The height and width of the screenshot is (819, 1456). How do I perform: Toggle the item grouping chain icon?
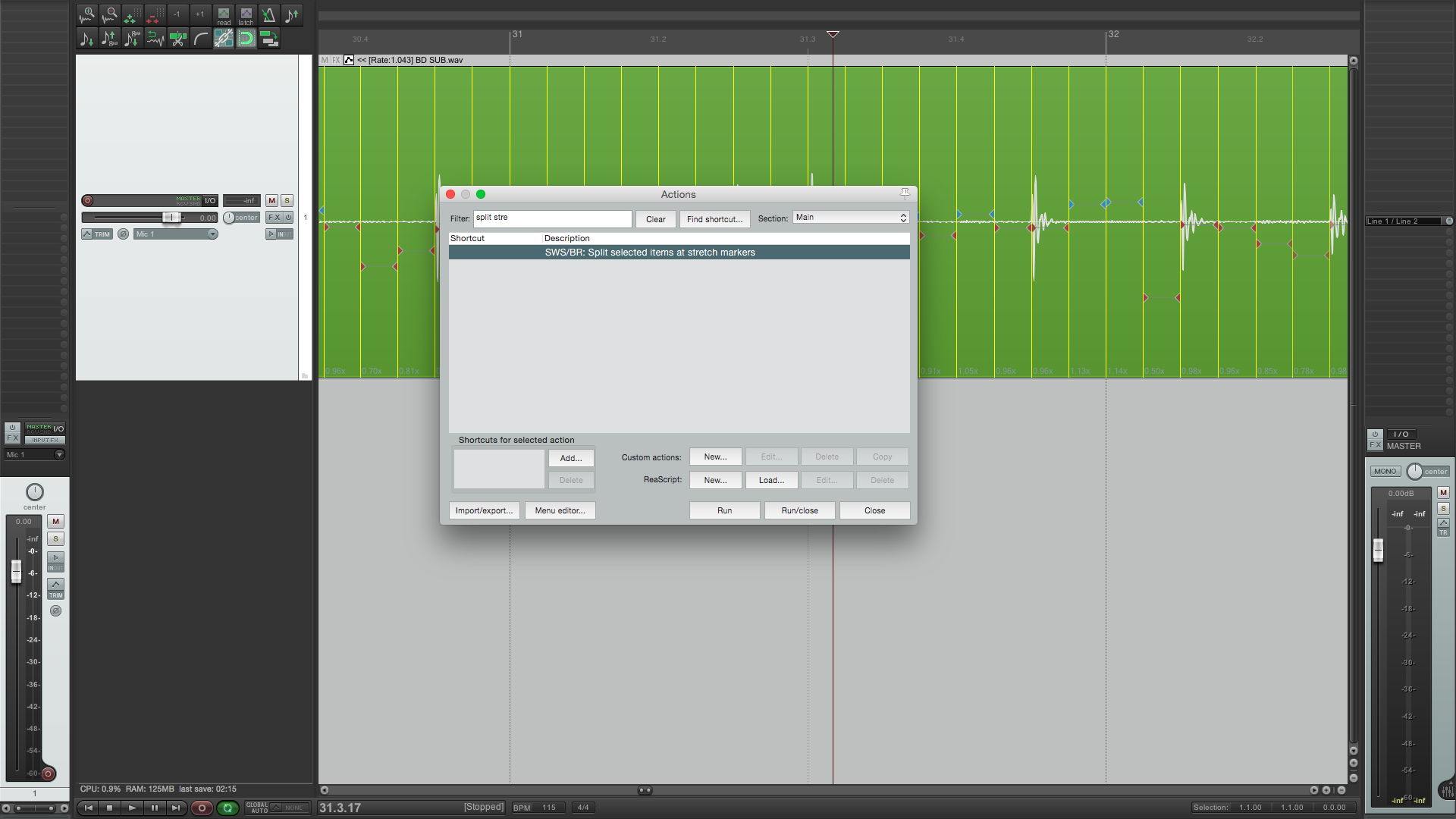[x=224, y=39]
